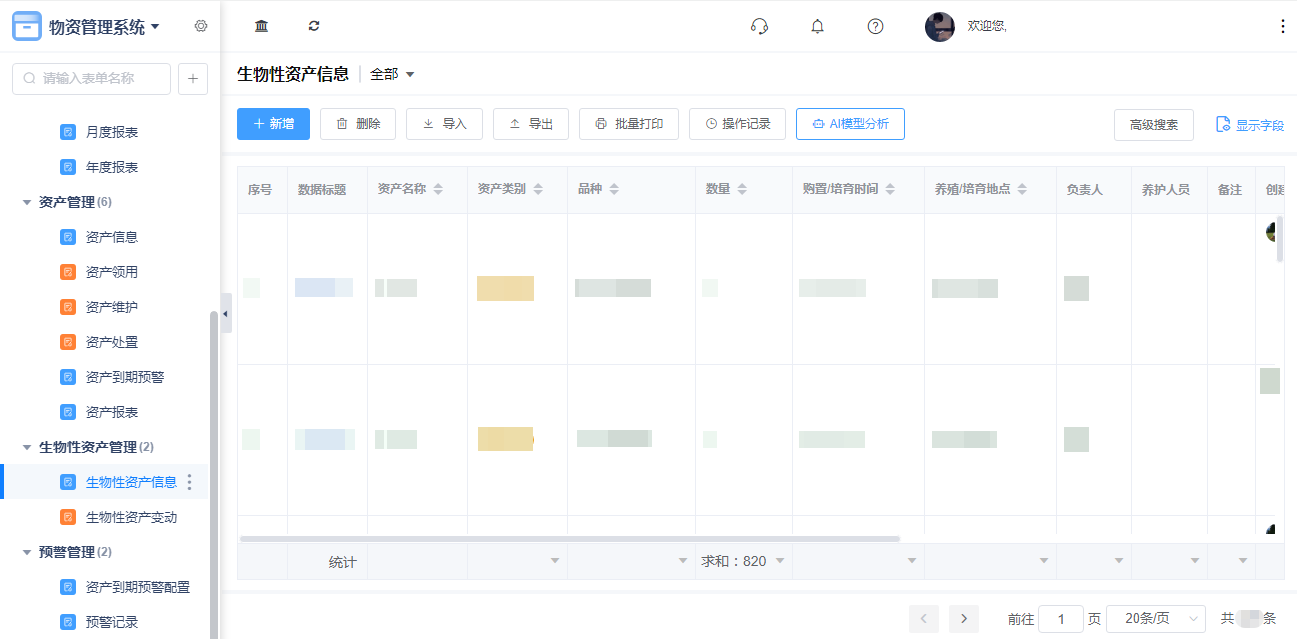This screenshot has height=639, width=1297.
Task: Click the refresh icon in top bar
Action: point(314,26)
